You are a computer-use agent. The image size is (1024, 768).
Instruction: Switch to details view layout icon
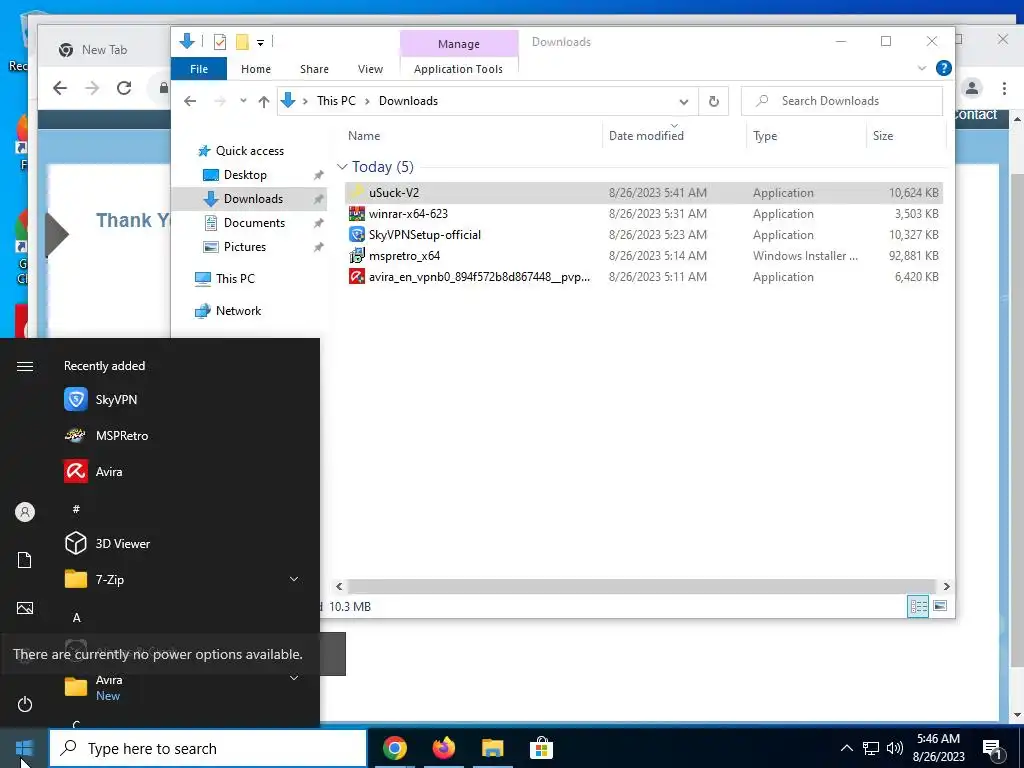coord(918,606)
